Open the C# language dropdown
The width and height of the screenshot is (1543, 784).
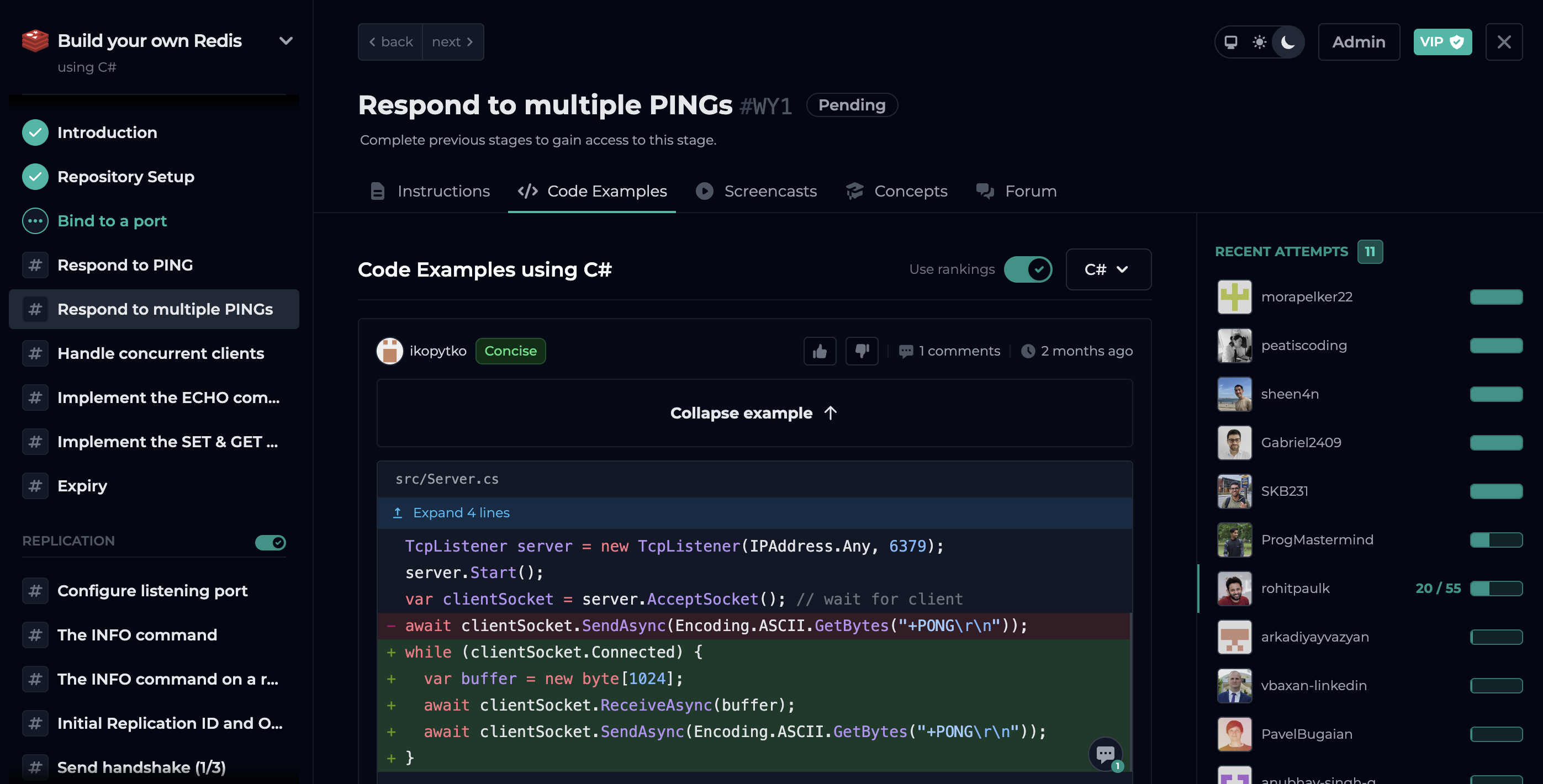(x=1108, y=269)
